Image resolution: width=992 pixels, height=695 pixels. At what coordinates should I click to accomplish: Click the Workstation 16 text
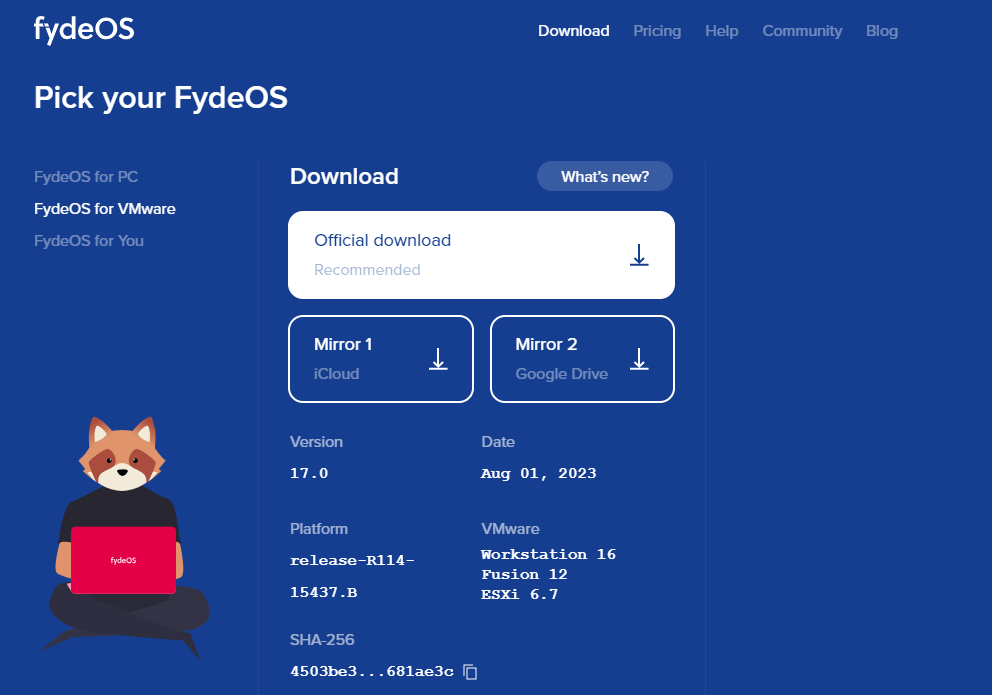pyautogui.click(x=548, y=555)
